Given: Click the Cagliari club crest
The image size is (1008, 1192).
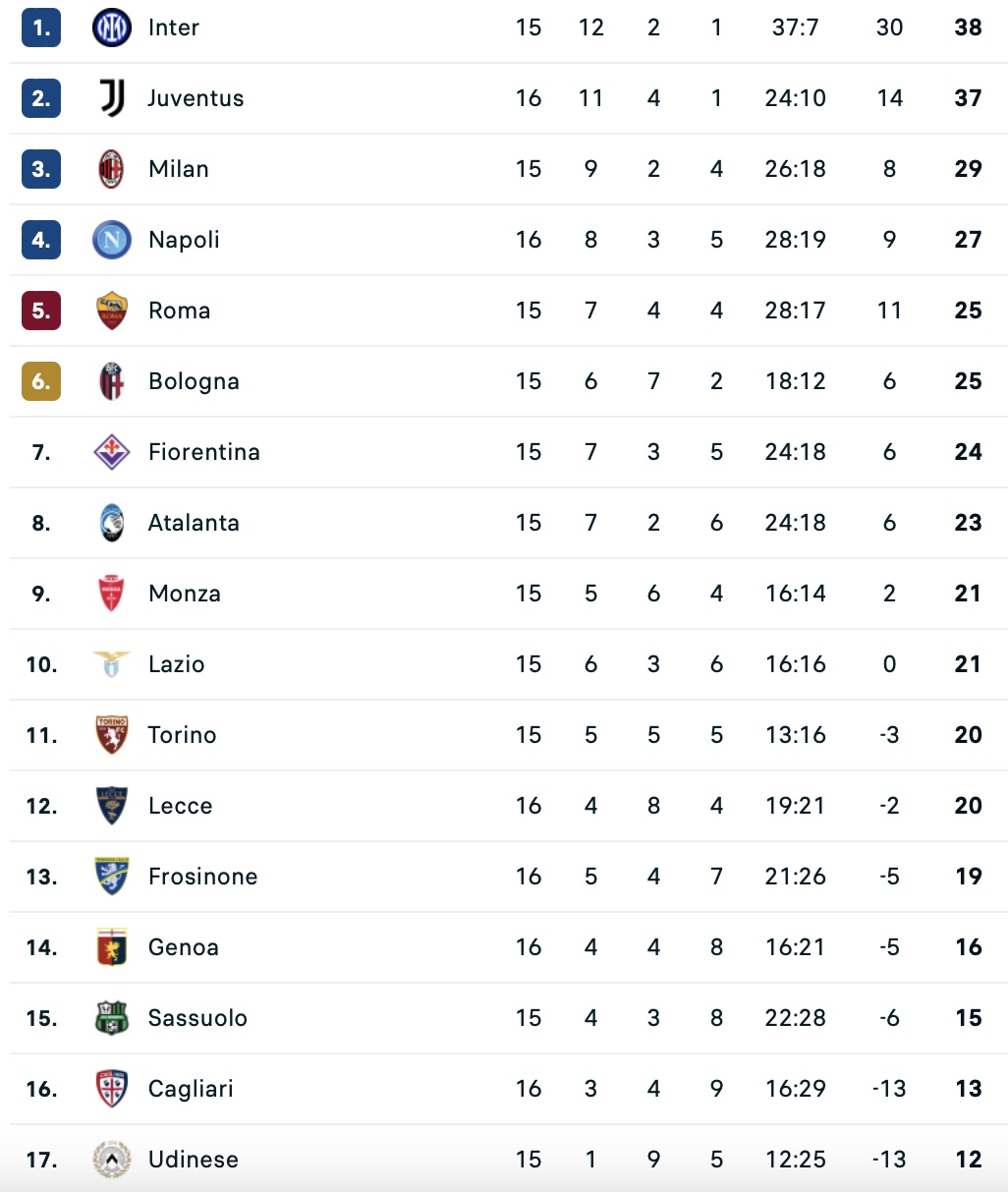Looking at the screenshot, I should pyautogui.click(x=112, y=1089).
